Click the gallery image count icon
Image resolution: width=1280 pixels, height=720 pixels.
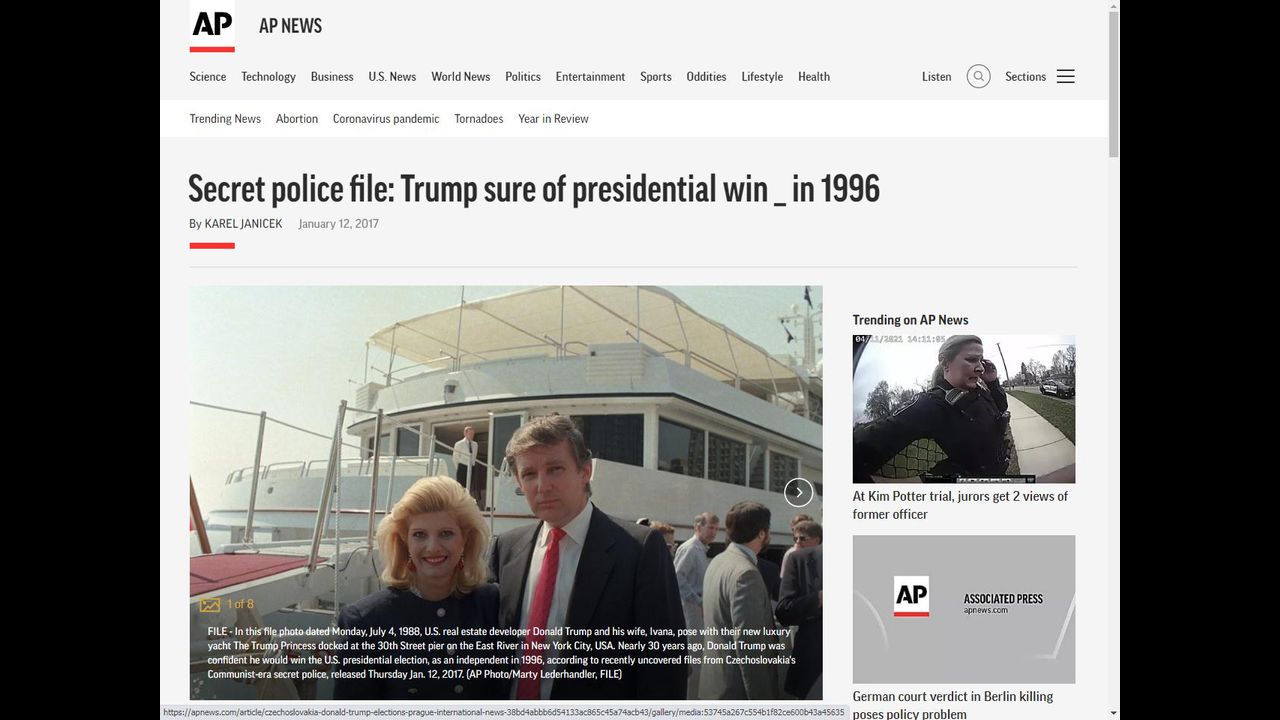coord(210,604)
